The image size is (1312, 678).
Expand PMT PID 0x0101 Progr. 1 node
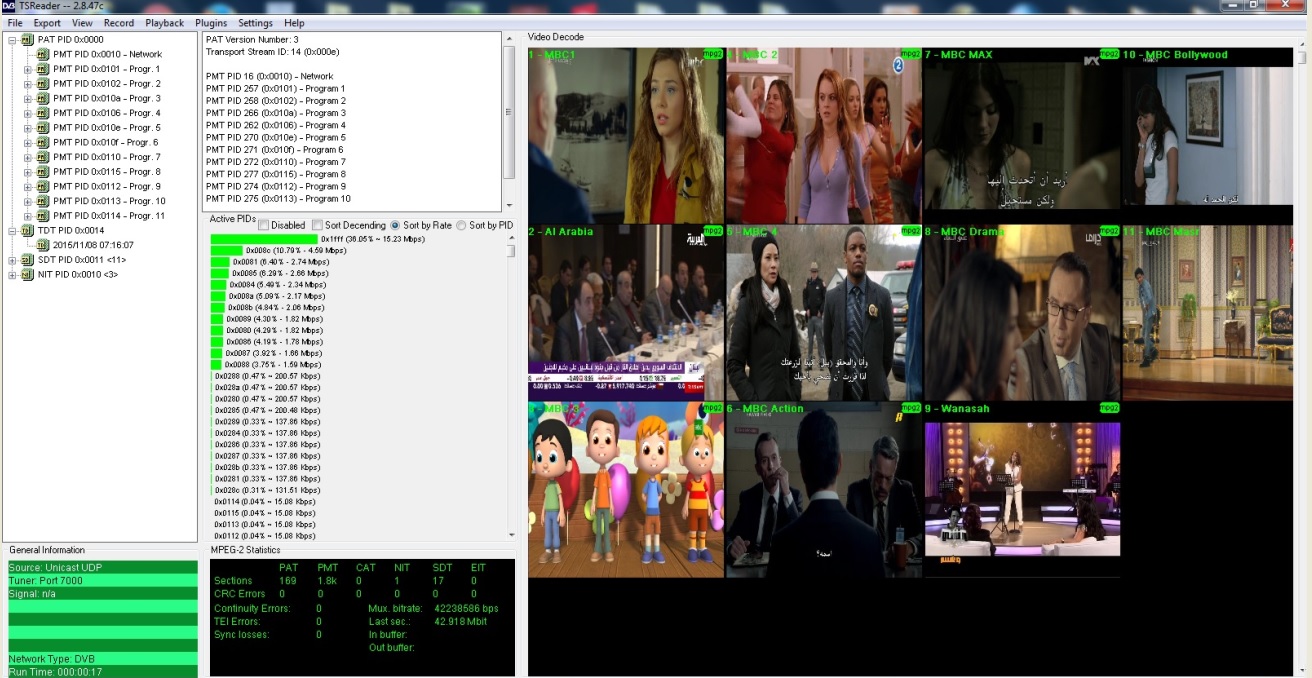pos(28,69)
